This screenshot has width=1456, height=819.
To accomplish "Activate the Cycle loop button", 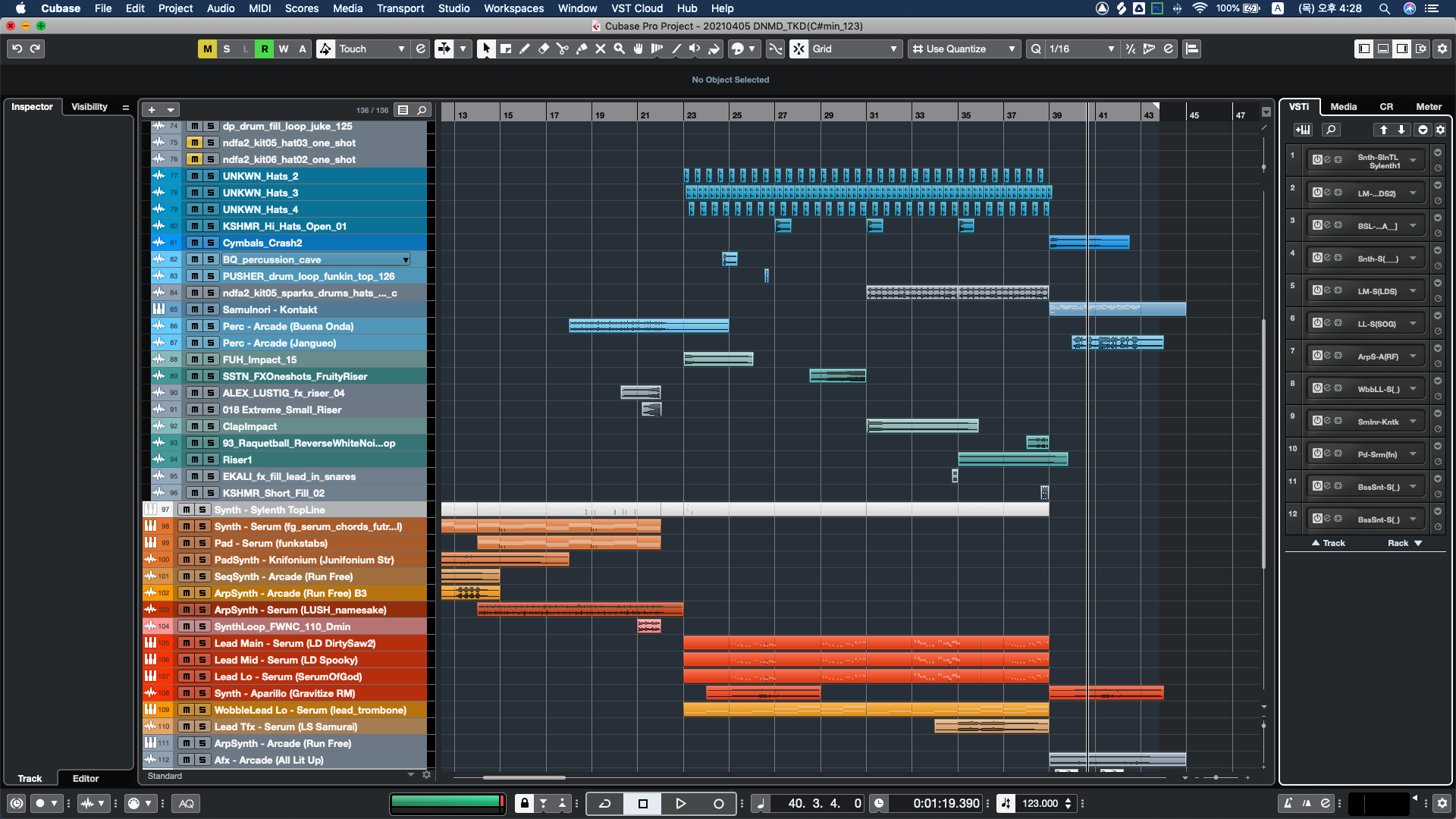I will (x=604, y=803).
